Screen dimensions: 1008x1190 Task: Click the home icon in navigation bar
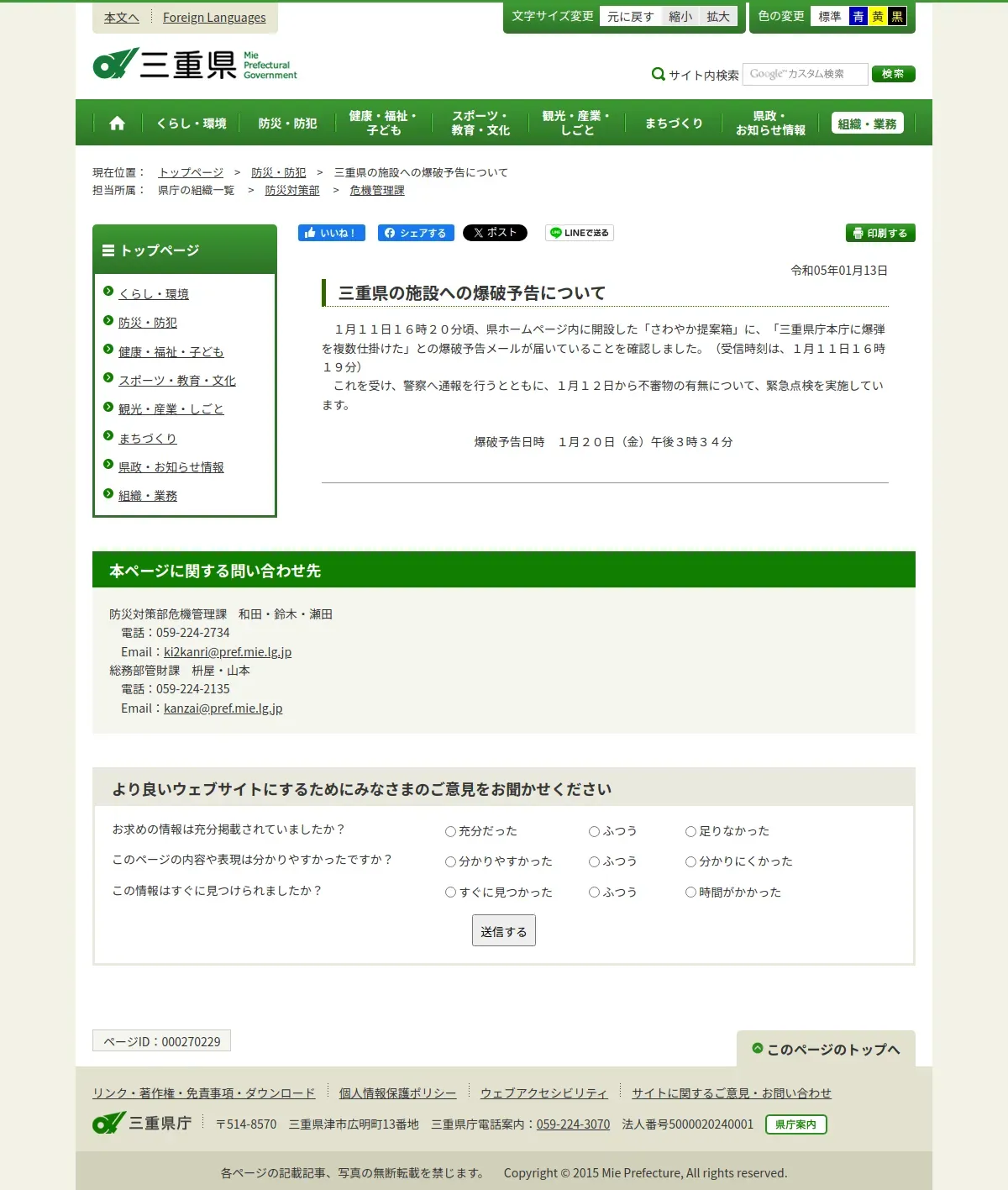pyautogui.click(x=117, y=123)
